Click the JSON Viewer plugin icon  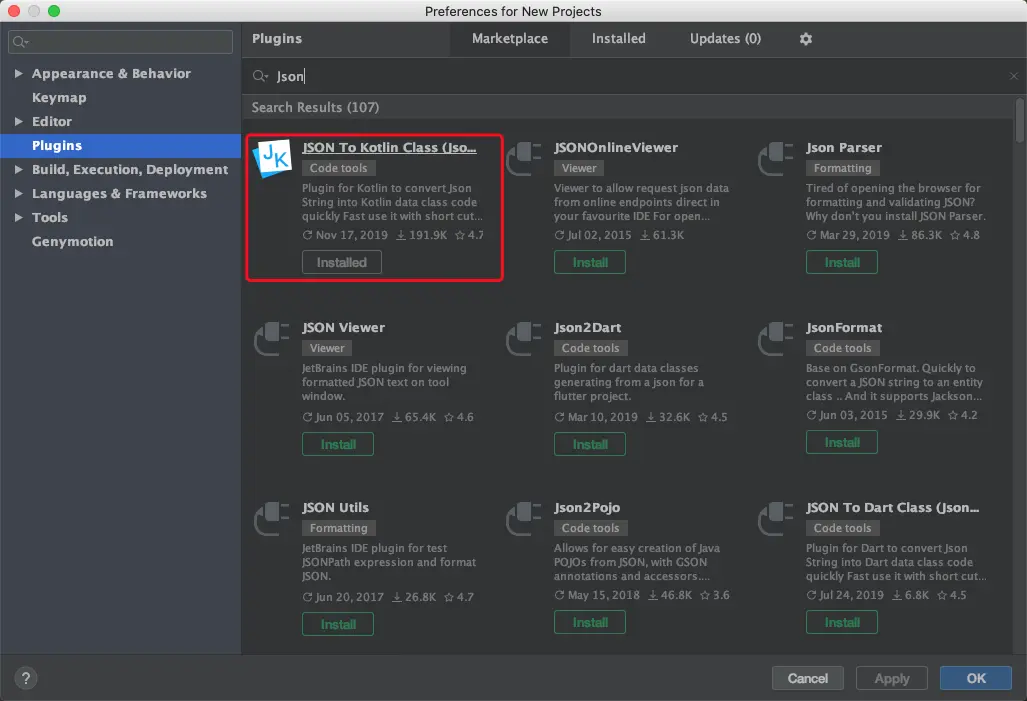tap(272, 339)
